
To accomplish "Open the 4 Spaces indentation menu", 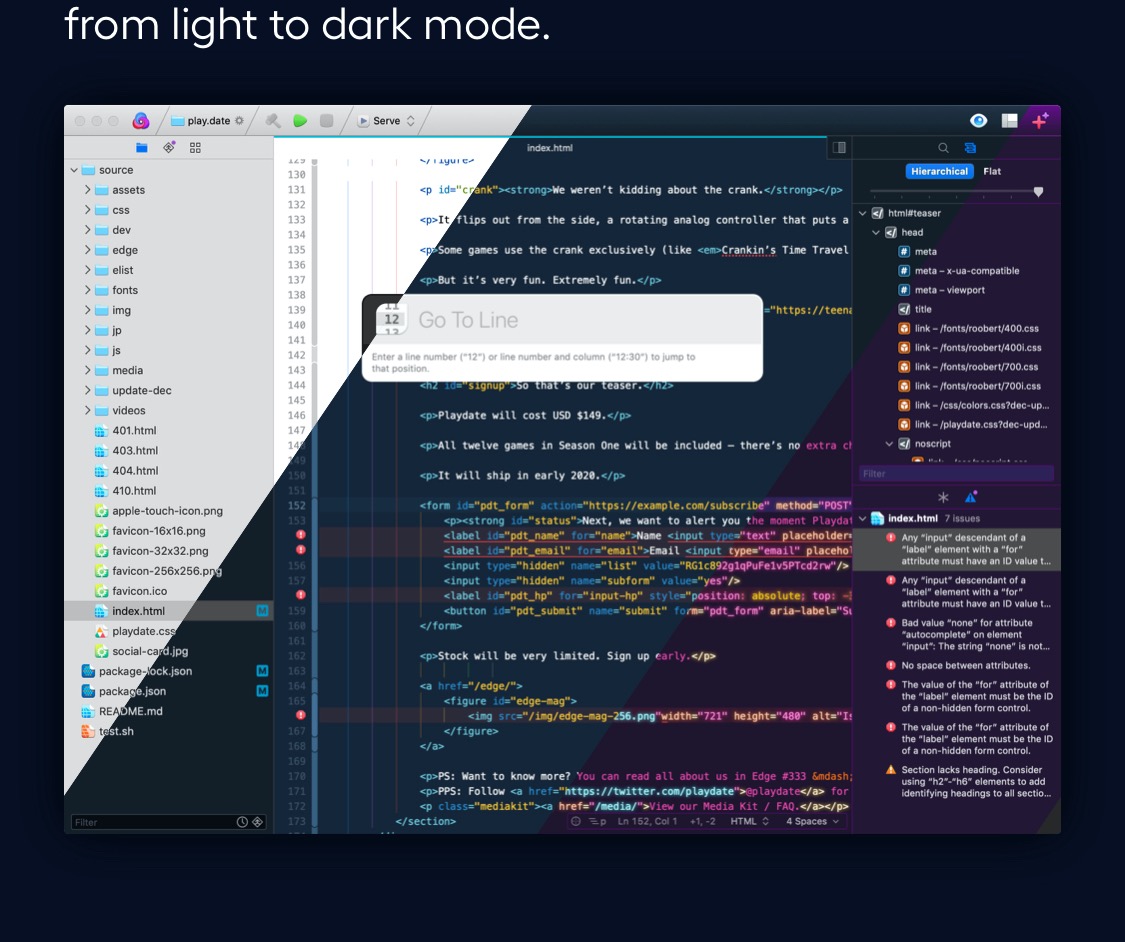I will 812,821.
